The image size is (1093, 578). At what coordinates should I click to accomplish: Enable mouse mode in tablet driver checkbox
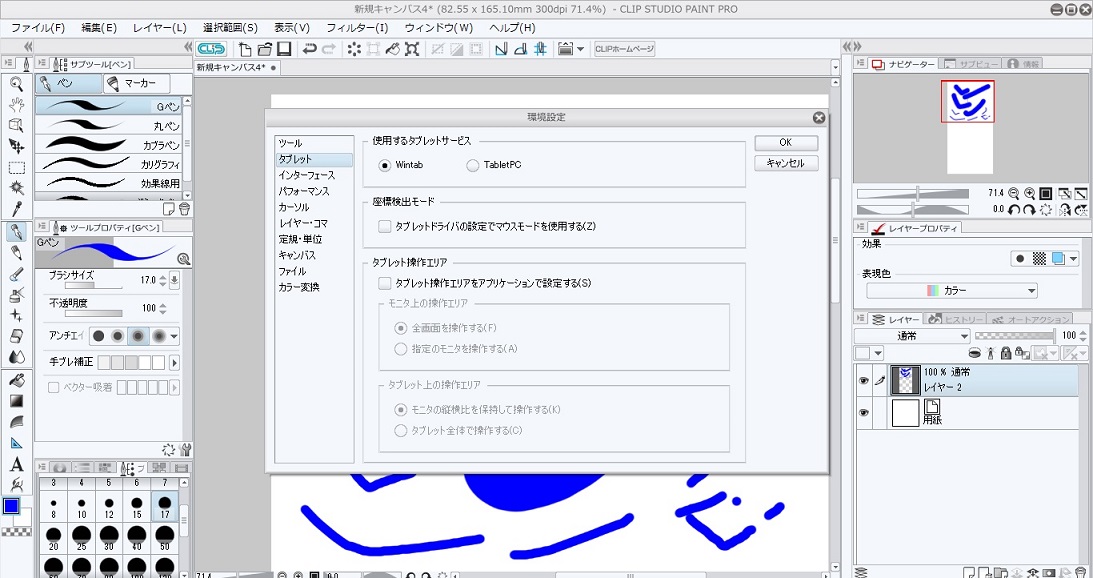point(384,226)
